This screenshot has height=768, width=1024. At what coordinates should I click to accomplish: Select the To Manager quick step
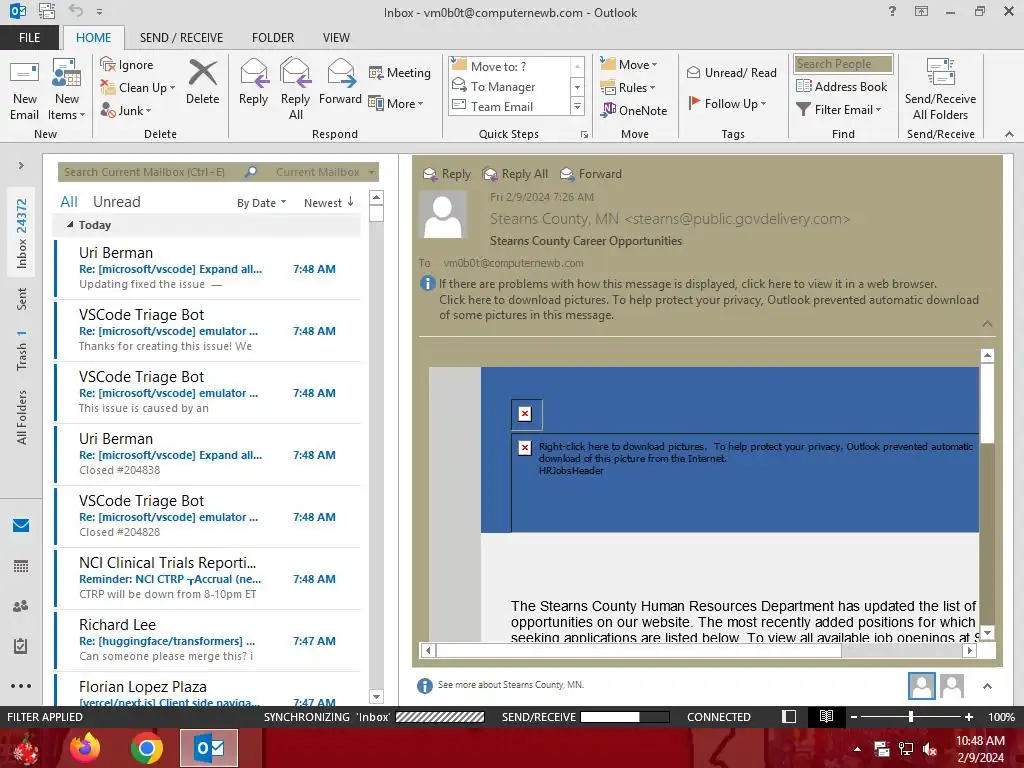coord(503,87)
